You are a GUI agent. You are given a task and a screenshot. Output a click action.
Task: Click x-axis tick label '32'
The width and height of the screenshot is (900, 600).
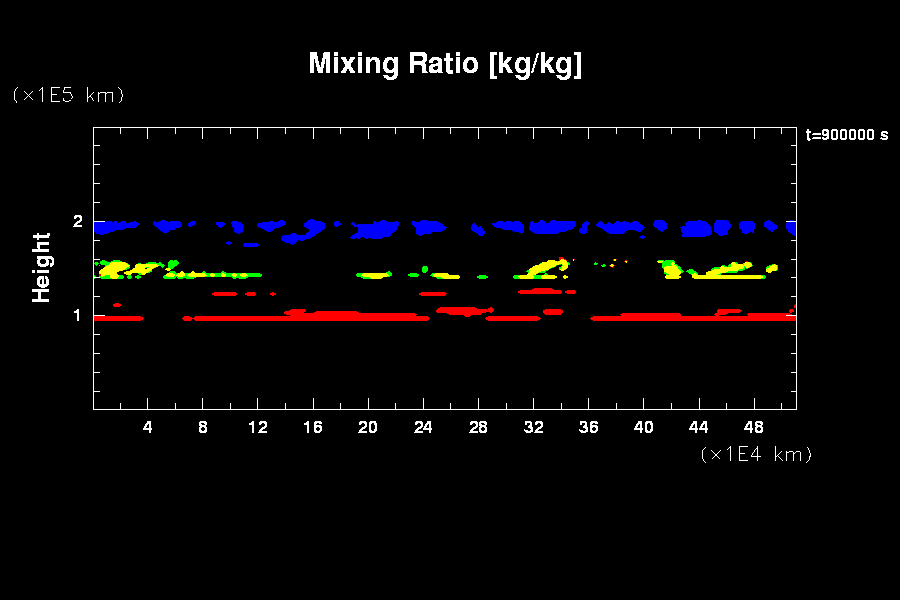[x=533, y=428]
